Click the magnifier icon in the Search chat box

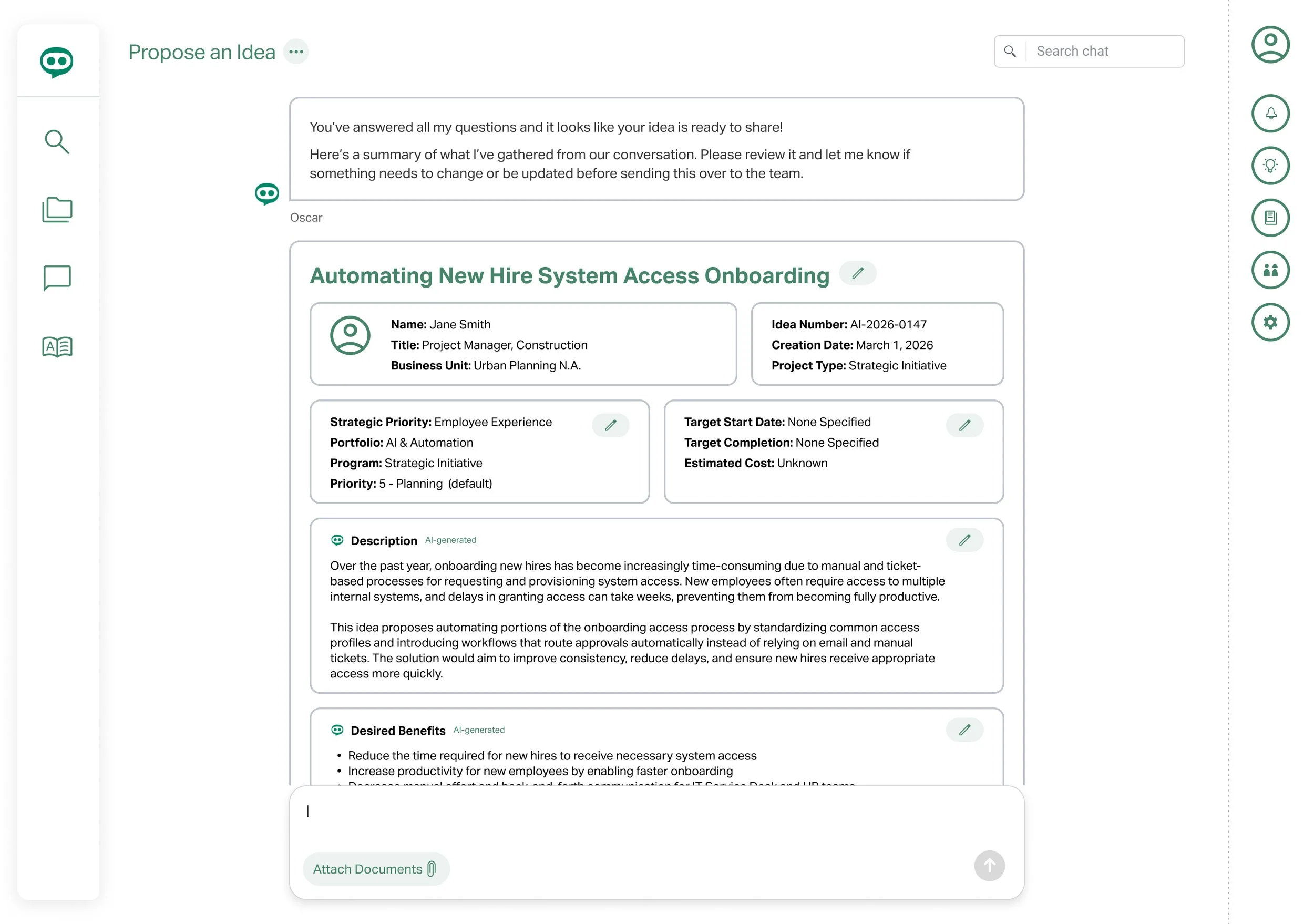[x=1010, y=52]
